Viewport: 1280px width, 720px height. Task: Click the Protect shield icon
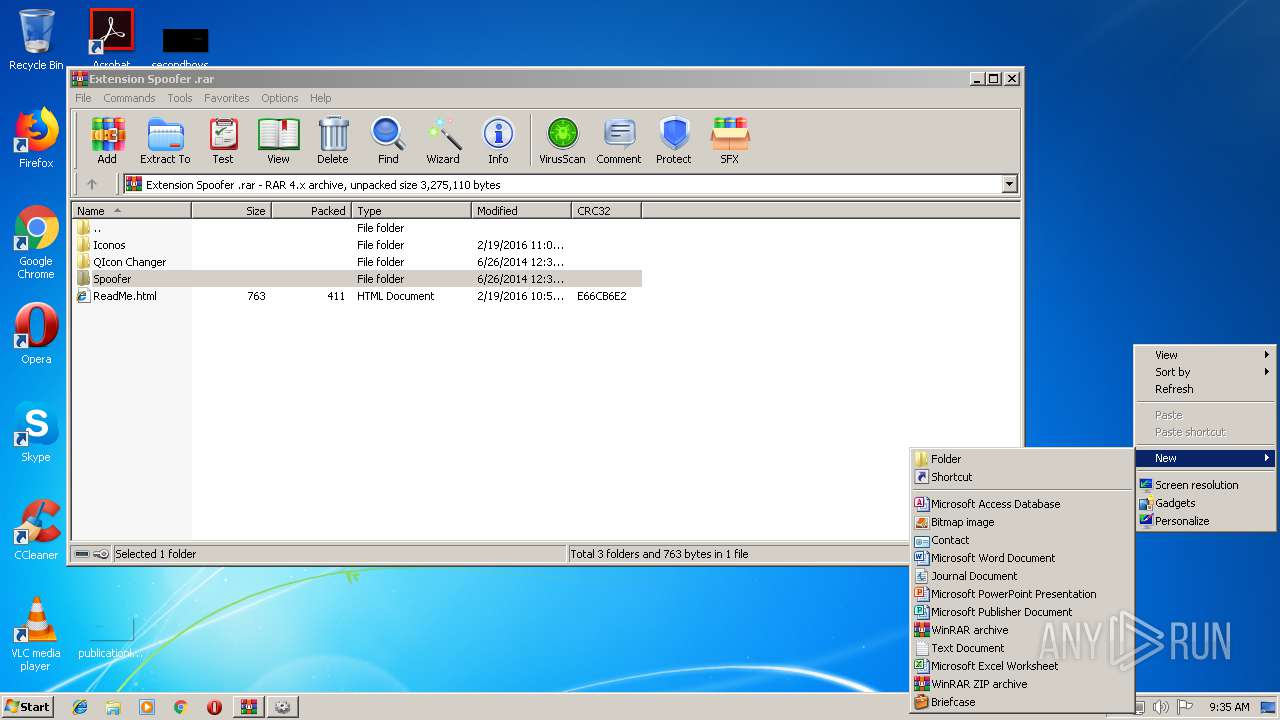[x=674, y=140]
